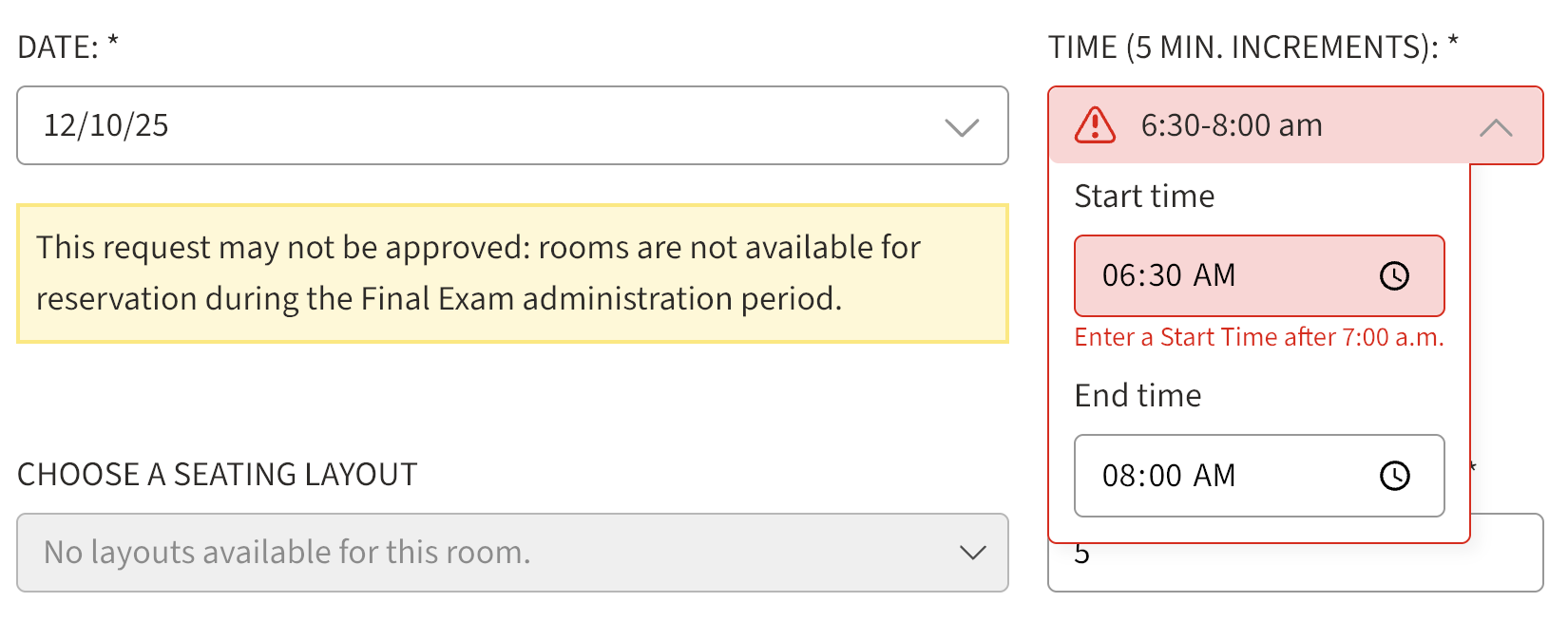
Task: Click the Start Time error message text
Action: click(x=1259, y=337)
